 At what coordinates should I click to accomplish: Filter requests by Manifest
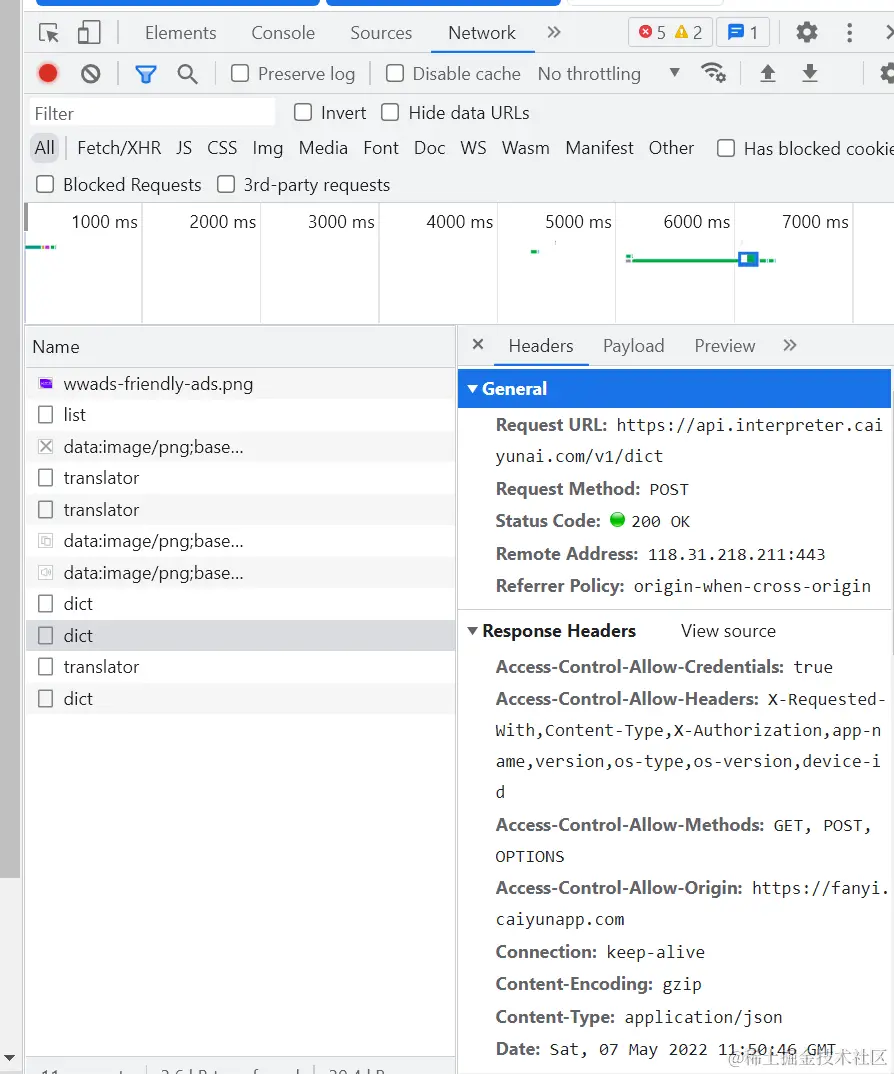599,148
